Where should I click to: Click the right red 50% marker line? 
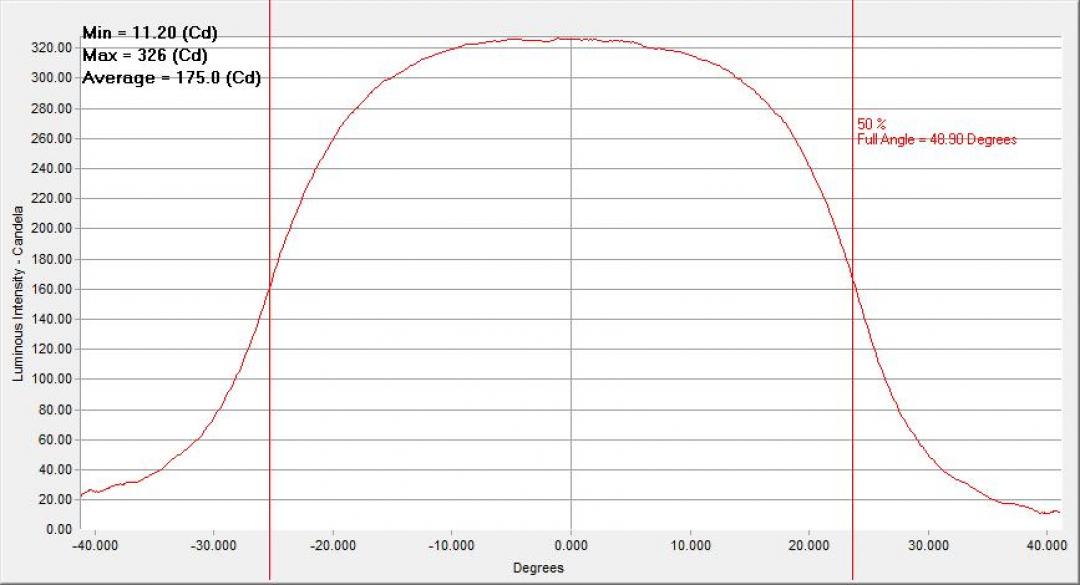(852, 400)
